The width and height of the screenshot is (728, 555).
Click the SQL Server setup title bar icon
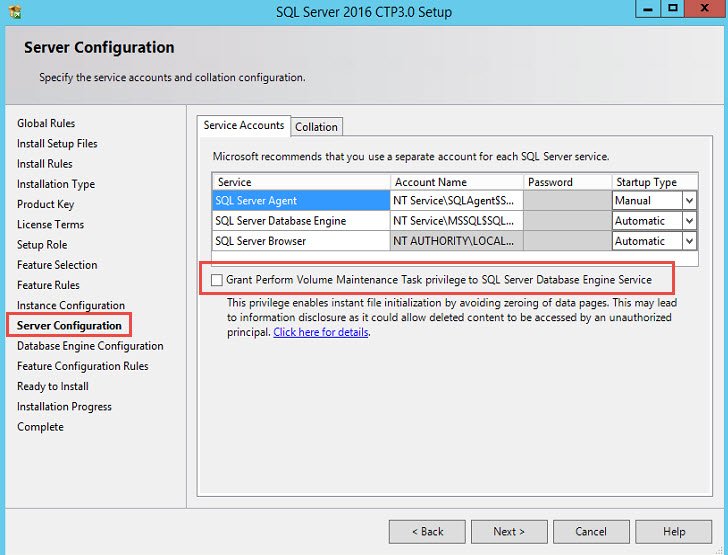pyautogui.click(x=15, y=11)
